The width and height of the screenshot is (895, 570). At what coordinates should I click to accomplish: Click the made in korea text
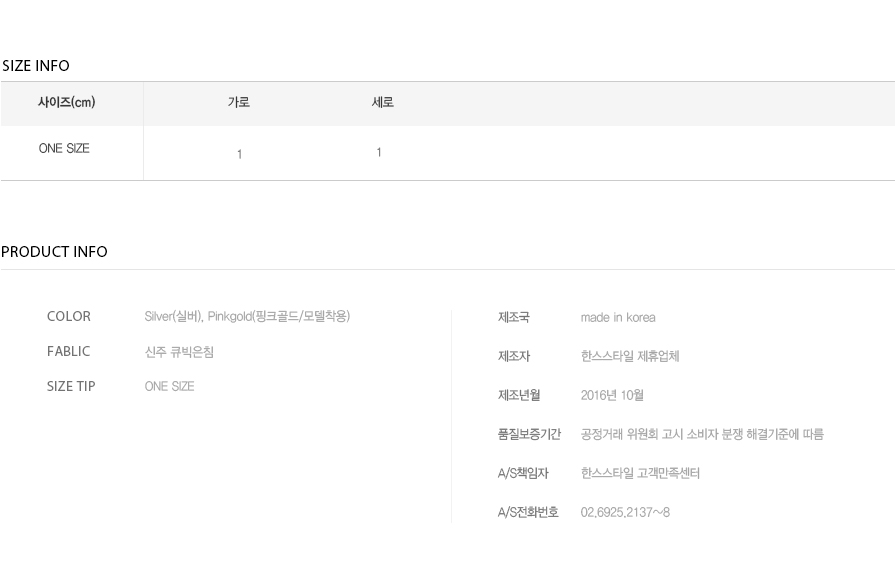618,317
